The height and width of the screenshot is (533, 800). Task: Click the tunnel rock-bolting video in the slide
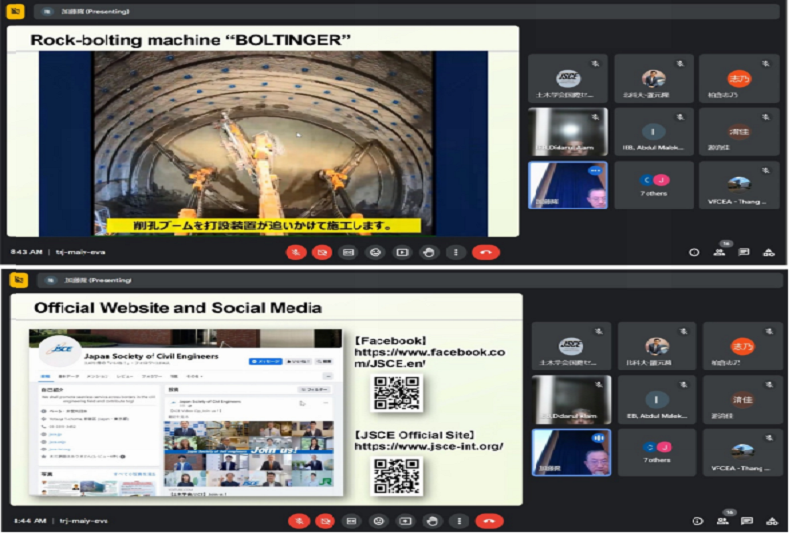(263, 143)
